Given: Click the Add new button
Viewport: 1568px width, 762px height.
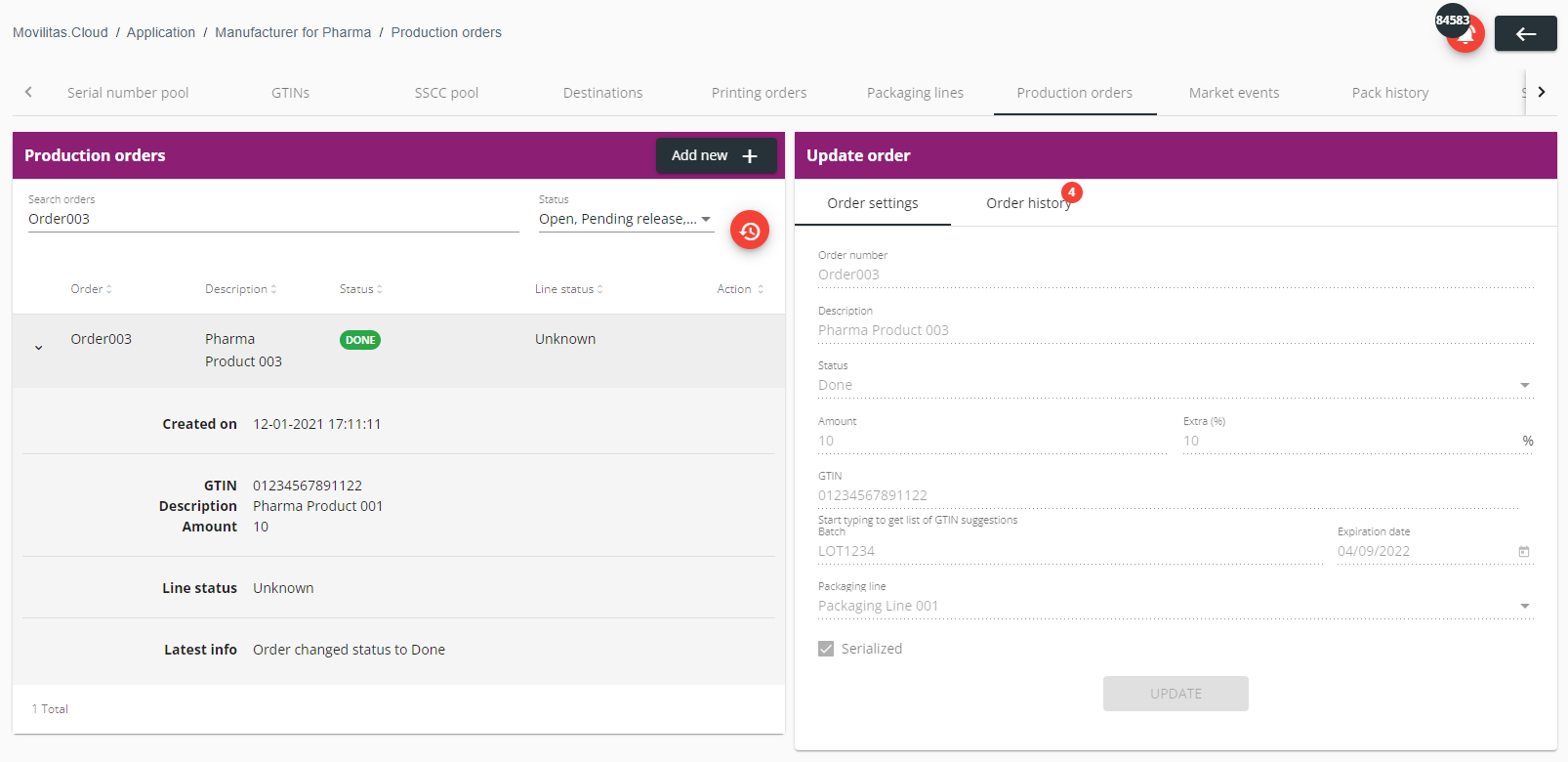Looking at the screenshot, I should pyautogui.click(x=716, y=155).
